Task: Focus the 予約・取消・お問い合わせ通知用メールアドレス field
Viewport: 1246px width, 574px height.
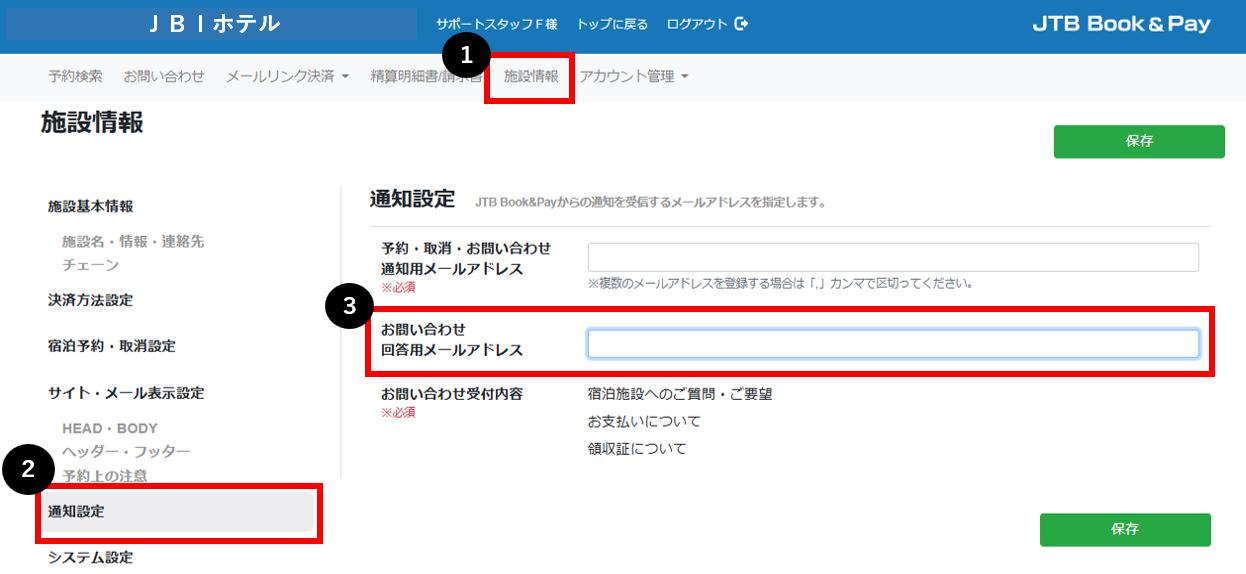Action: tap(893, 257)
